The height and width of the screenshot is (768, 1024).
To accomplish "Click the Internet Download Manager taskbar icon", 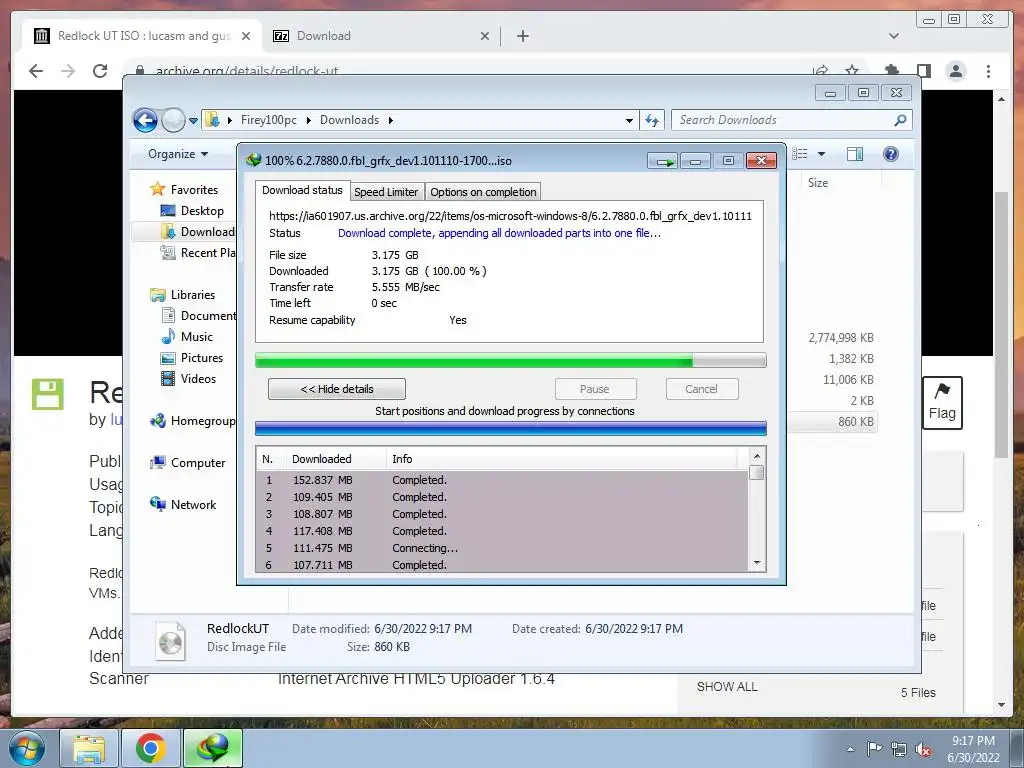I will (x=213, y=748).
